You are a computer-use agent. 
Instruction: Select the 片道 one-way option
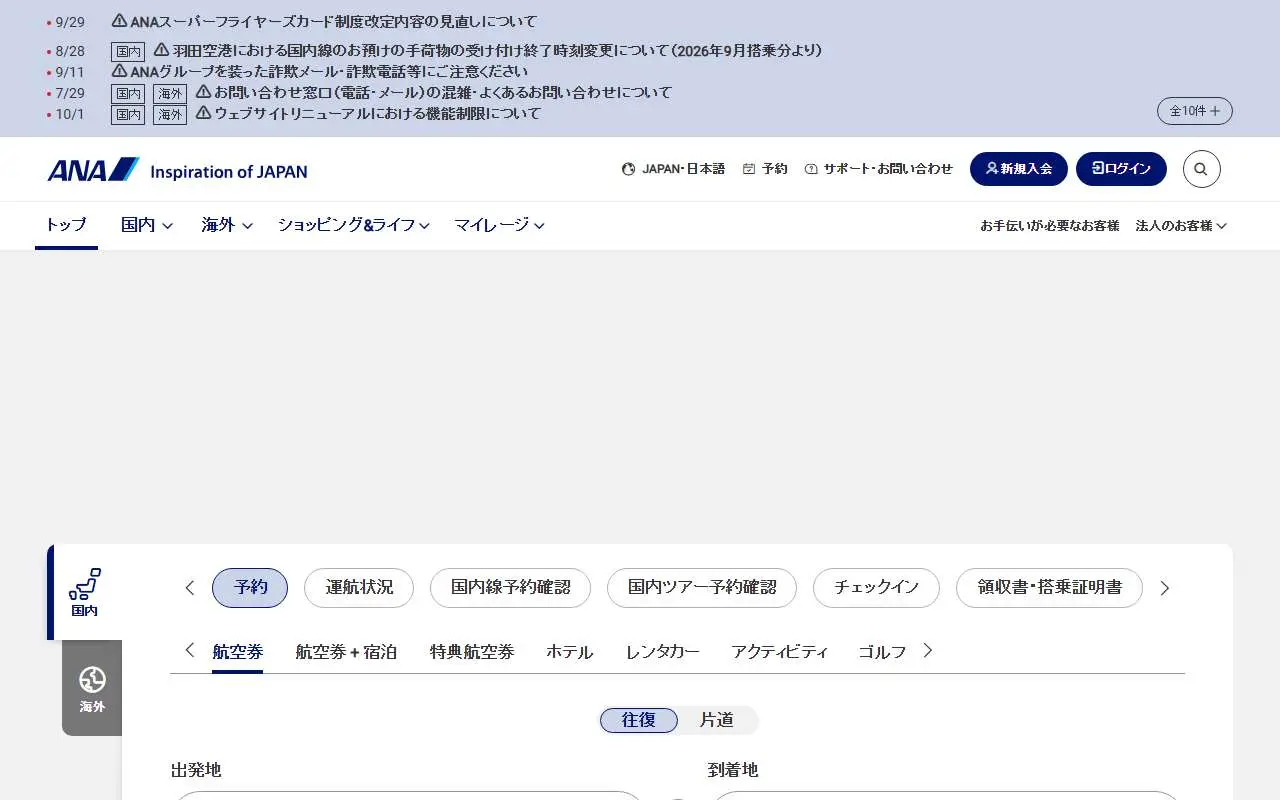pyautogui.click(x=717, y=720)
